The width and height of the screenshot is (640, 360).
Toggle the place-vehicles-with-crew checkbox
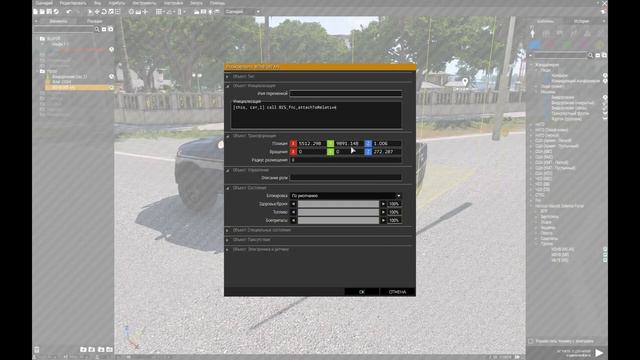coord(531,341)
